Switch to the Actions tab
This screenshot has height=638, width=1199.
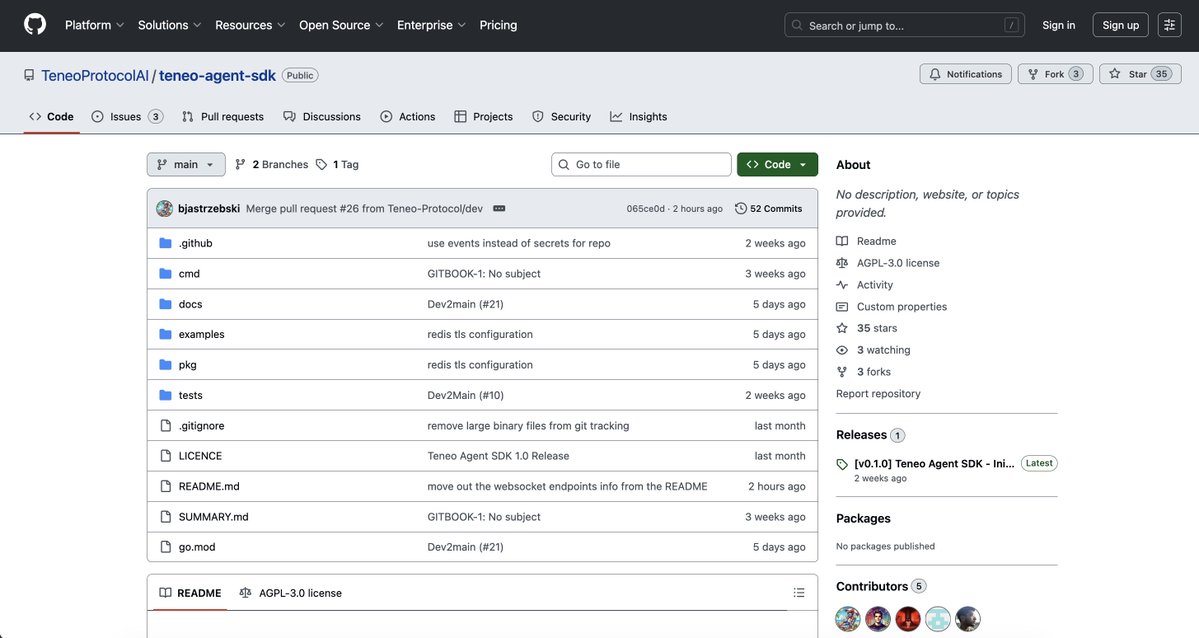coord(408,116)
